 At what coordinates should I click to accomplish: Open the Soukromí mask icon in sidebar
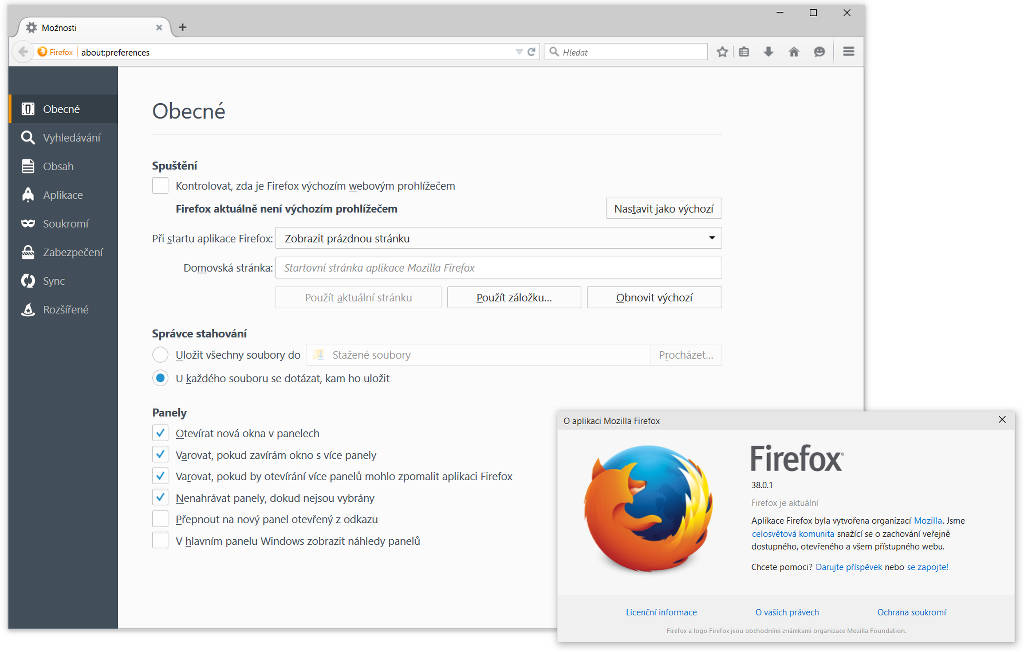(27, 223)
